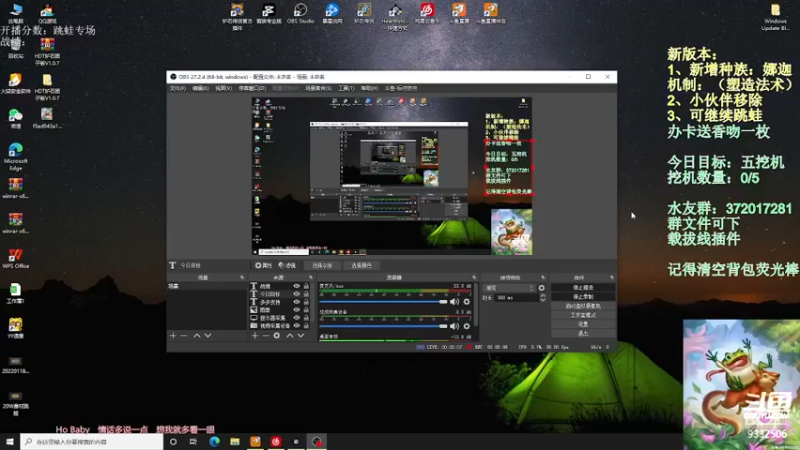Viewport: 800px width, 450px height.
Task: Open the Tools (工具) menu
Action: 346,88
